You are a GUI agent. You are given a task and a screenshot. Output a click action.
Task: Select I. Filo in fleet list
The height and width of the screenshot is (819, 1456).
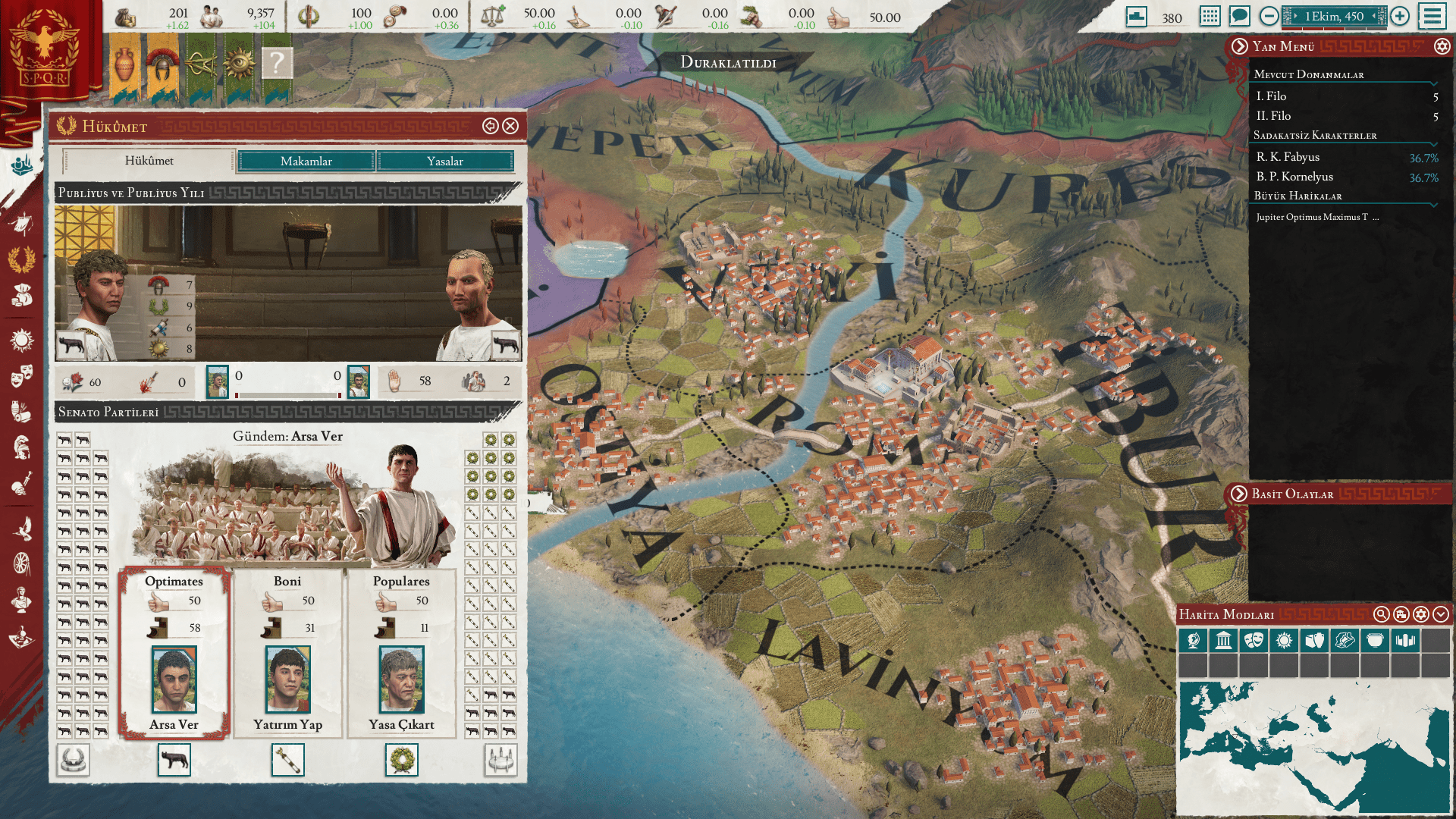[x=1346, y=96]
